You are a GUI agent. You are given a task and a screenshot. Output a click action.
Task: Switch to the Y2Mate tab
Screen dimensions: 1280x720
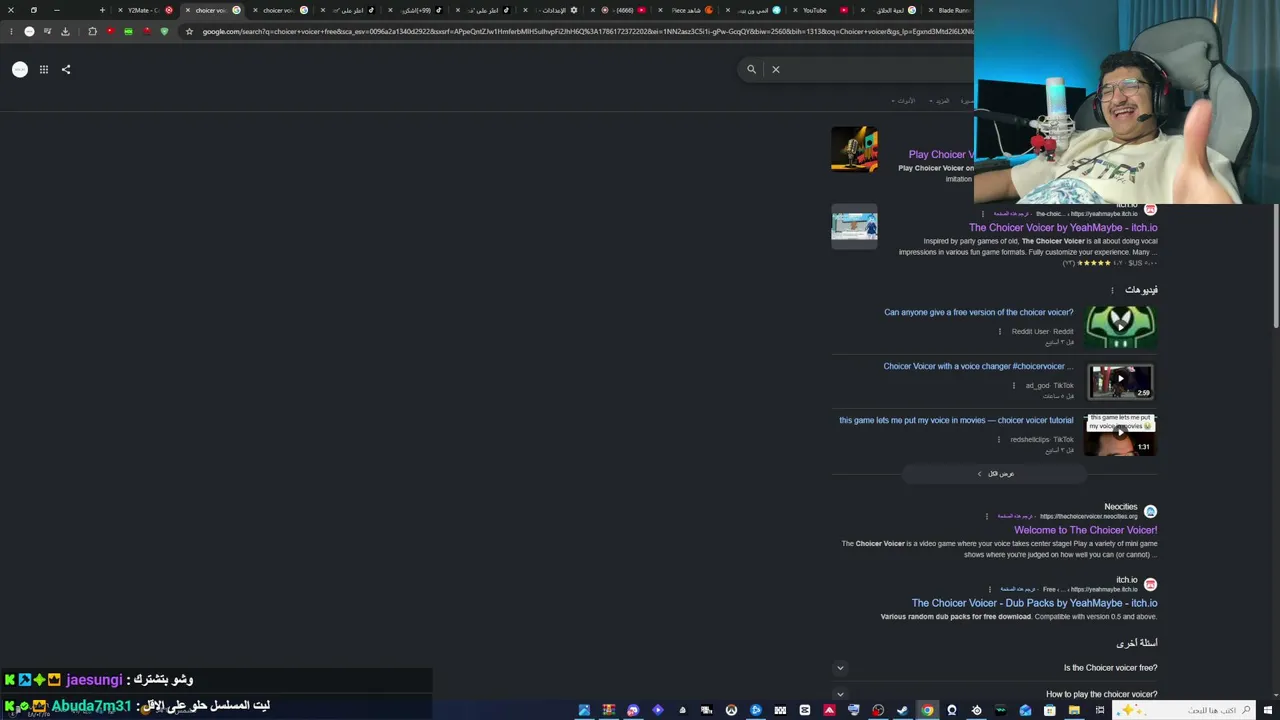144,10
